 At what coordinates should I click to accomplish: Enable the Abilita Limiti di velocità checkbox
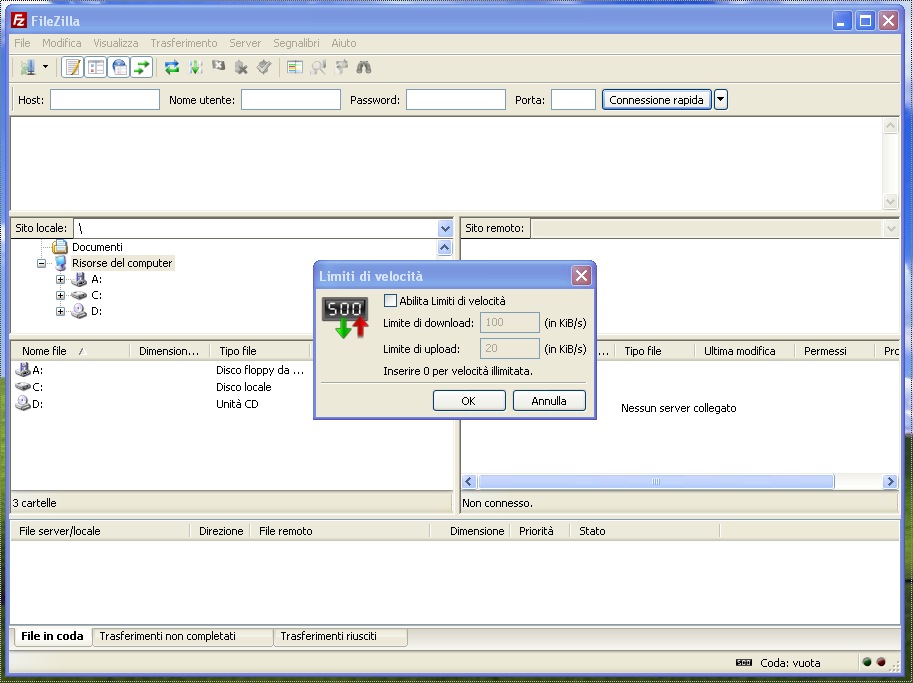coord(391,301)
